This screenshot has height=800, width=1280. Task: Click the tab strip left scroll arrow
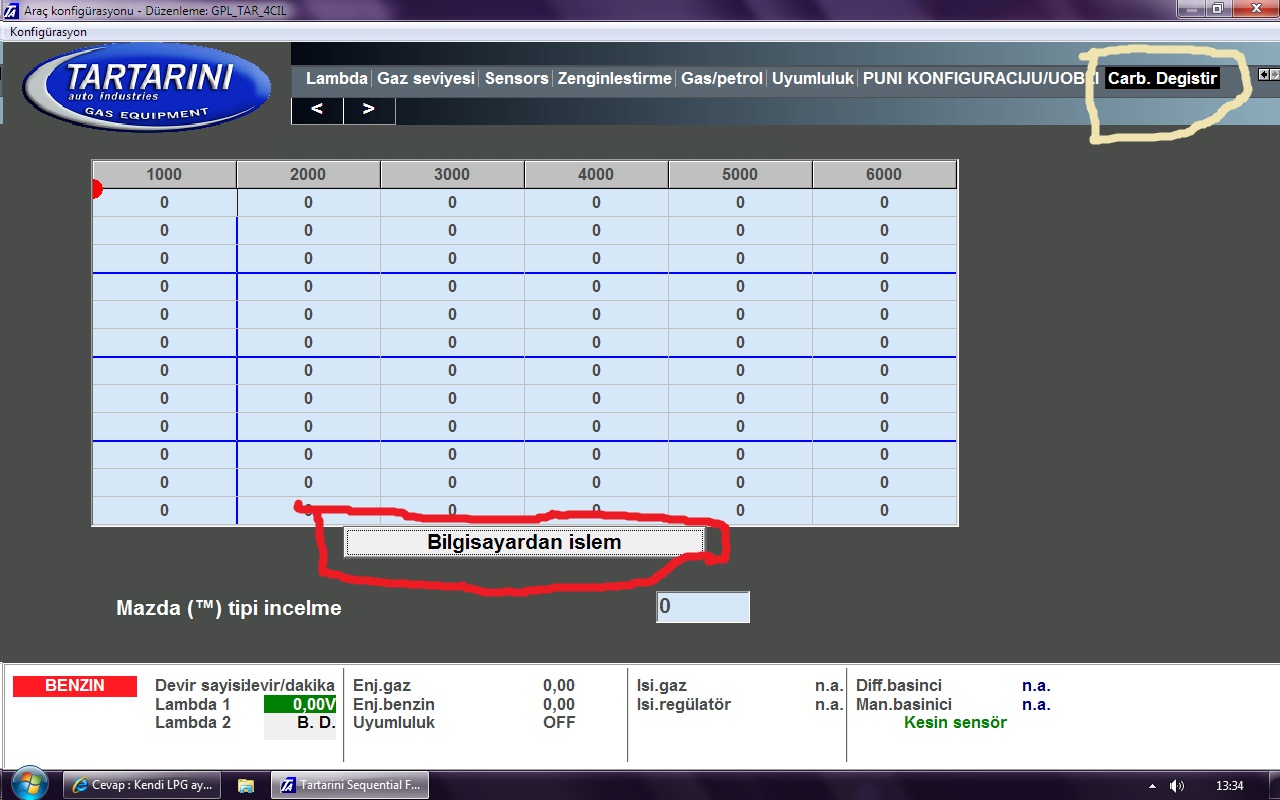[1263, 74]
